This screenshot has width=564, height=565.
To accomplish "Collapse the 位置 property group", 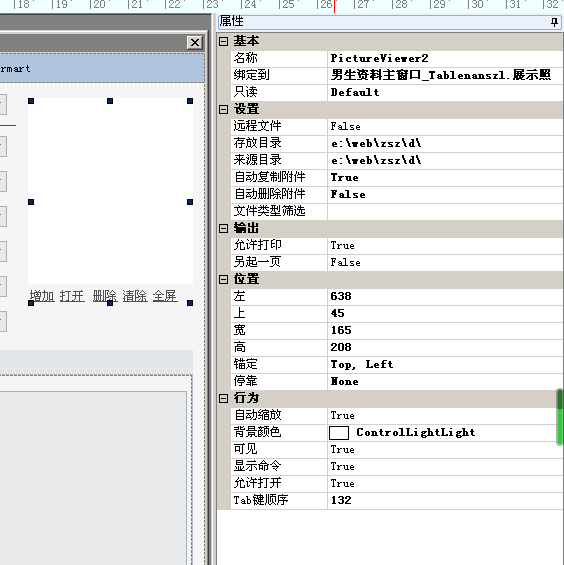I will (x=223, y=279).
